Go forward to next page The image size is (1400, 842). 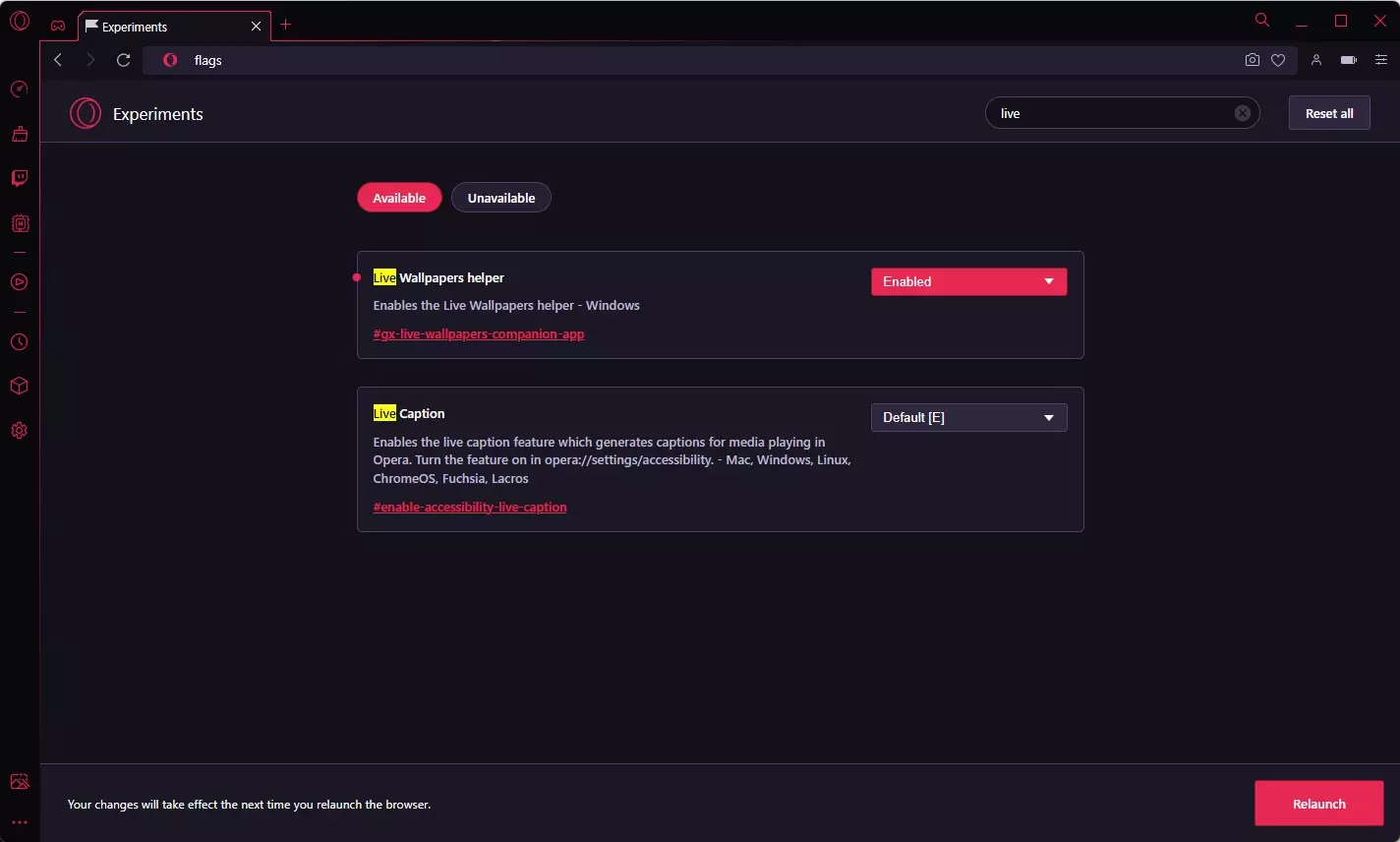point(90,60)
